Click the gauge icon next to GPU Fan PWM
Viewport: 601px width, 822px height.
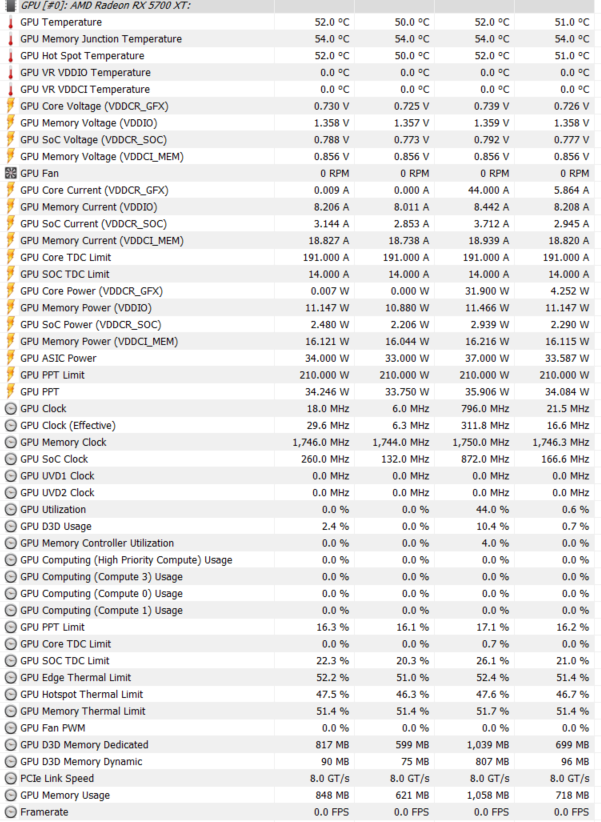click(x=10, y=728)
